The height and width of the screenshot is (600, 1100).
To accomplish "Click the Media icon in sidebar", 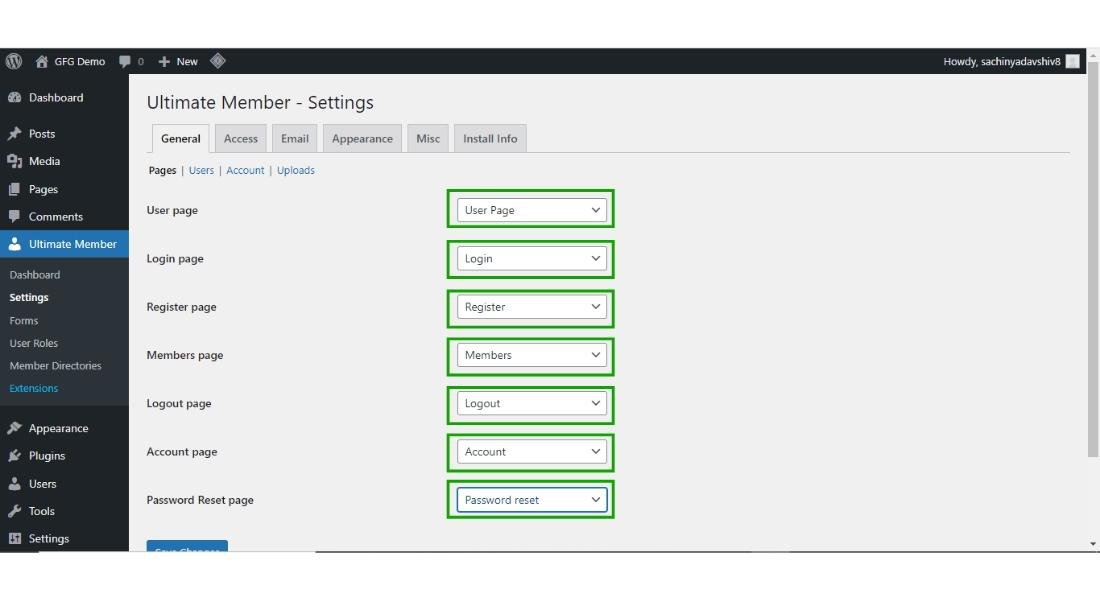I will [x=14, y=161].
